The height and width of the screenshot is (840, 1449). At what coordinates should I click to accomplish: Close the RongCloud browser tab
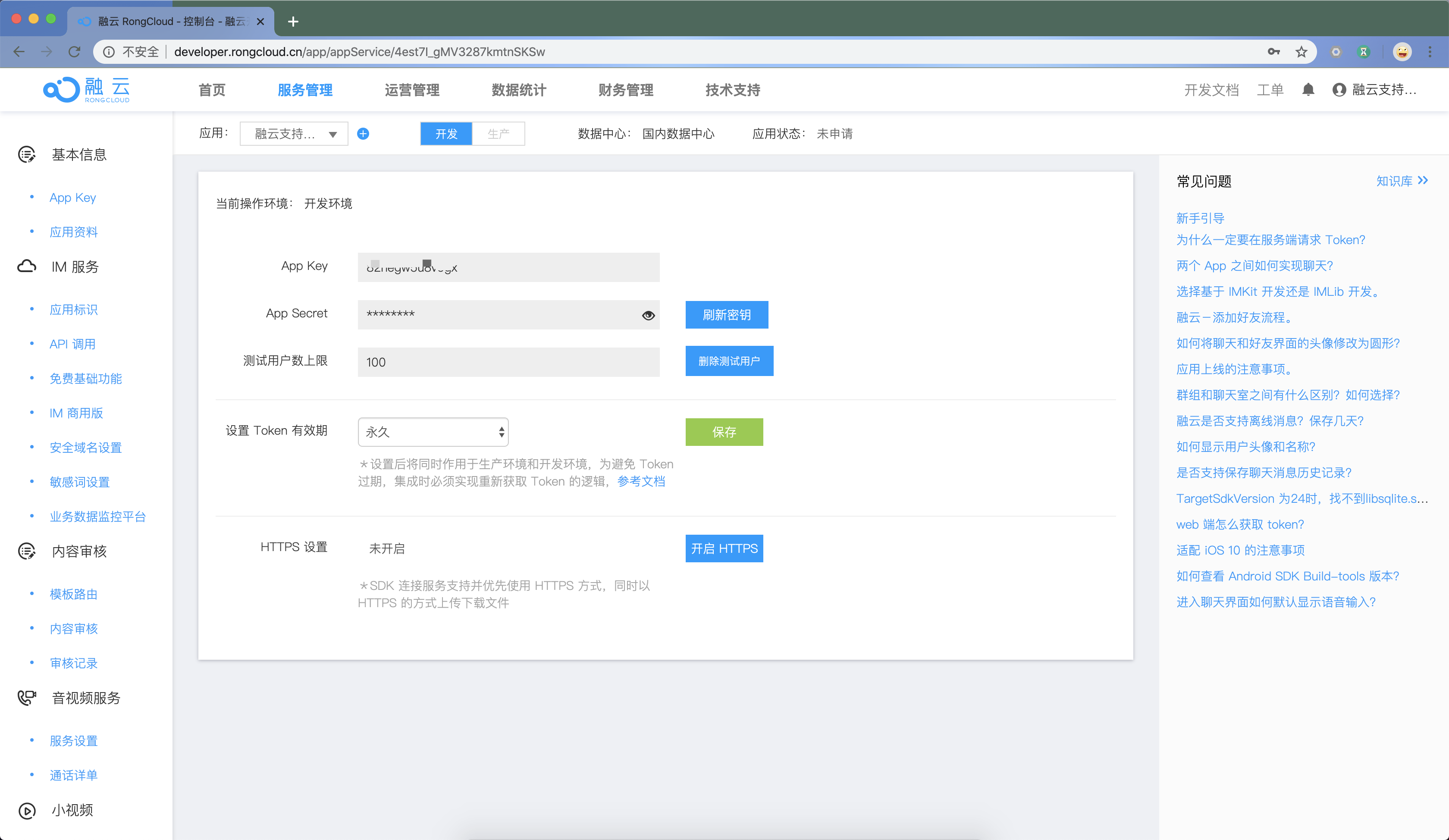pos(260,21)
